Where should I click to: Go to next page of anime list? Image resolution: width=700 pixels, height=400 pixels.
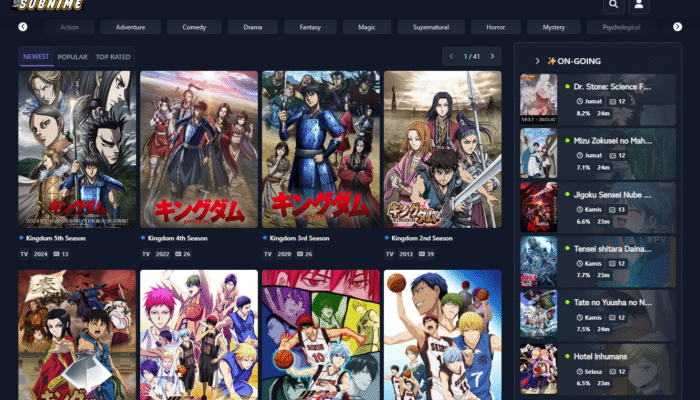[x=492, y=56]
